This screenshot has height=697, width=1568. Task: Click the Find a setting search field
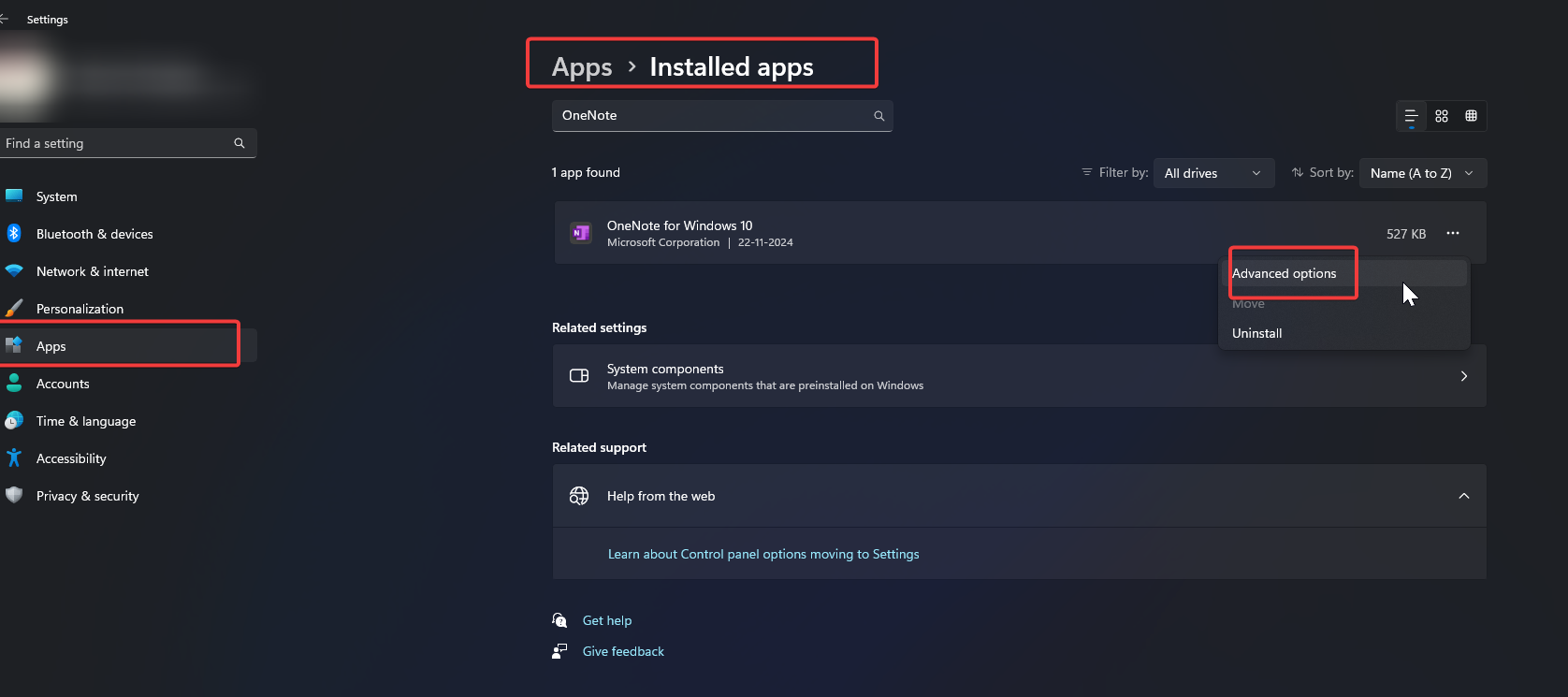128,143
